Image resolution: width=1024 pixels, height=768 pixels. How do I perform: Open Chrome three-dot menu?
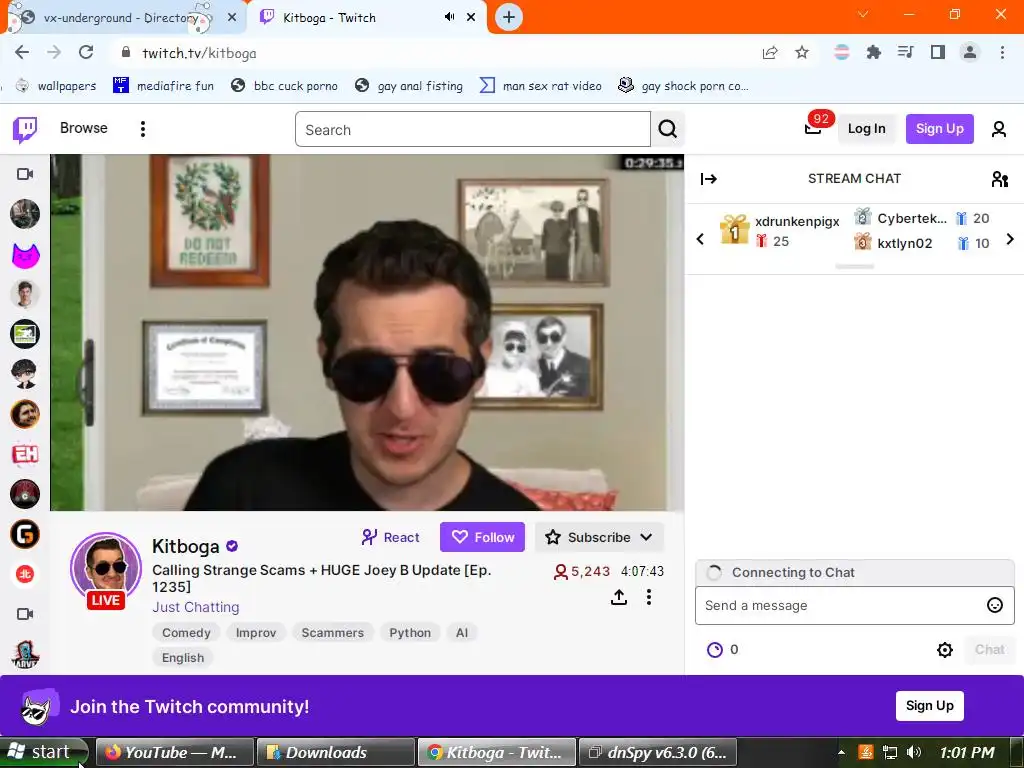click(1002, 53)
